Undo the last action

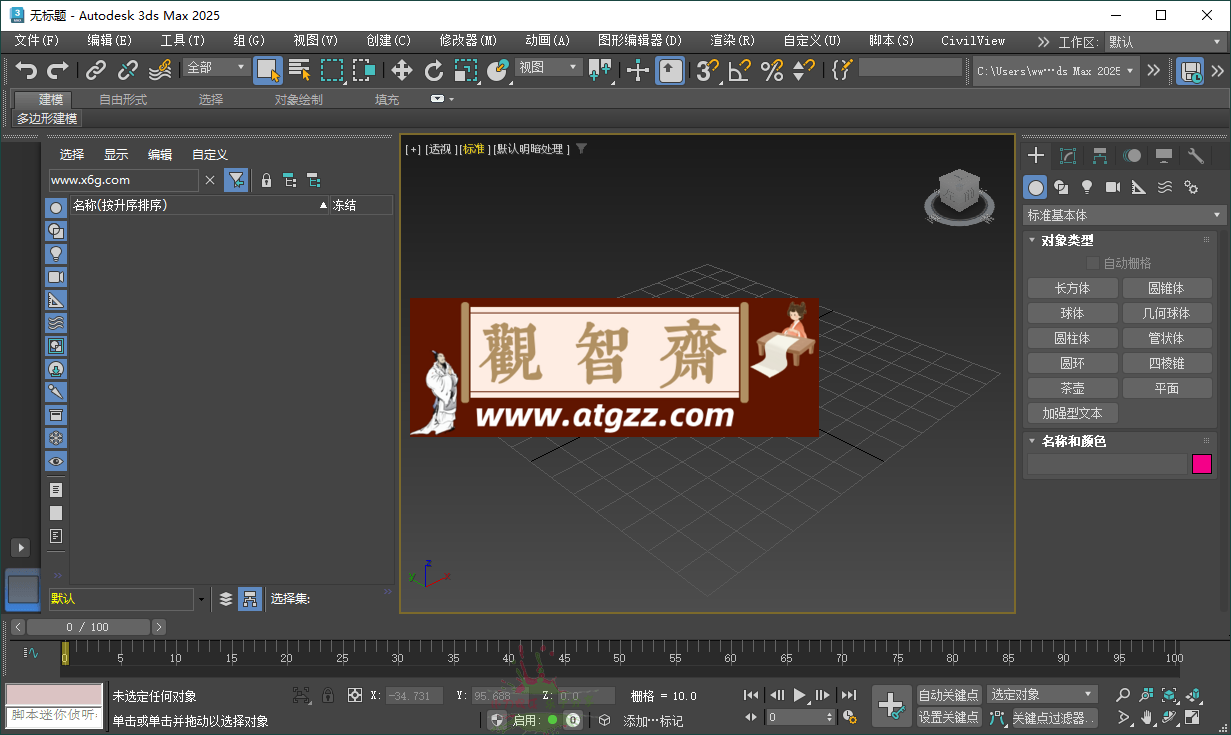tap(26, 70)
